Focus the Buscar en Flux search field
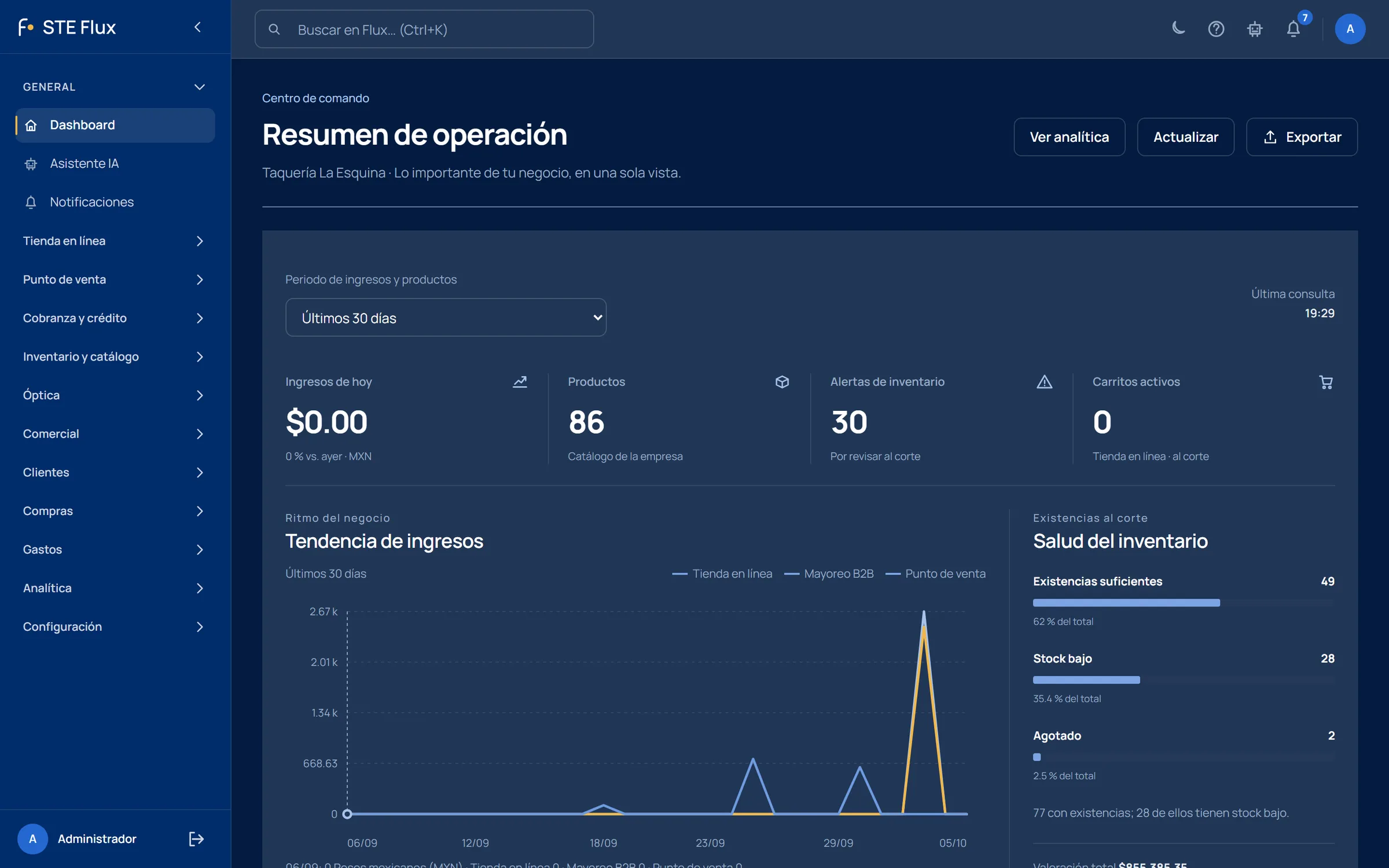 click(x=424, y=29)
